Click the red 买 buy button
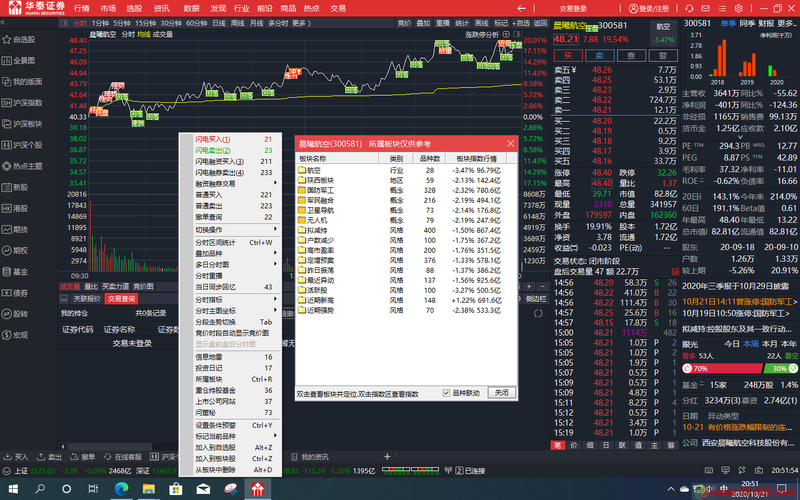The height and width of the screenshot is (500, 800). 568,56
